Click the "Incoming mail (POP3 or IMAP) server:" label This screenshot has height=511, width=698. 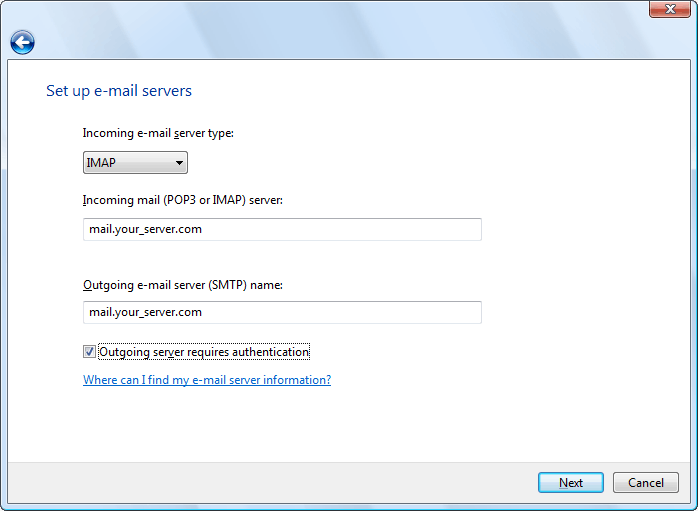pyautogui.click(x=183, y=200)
